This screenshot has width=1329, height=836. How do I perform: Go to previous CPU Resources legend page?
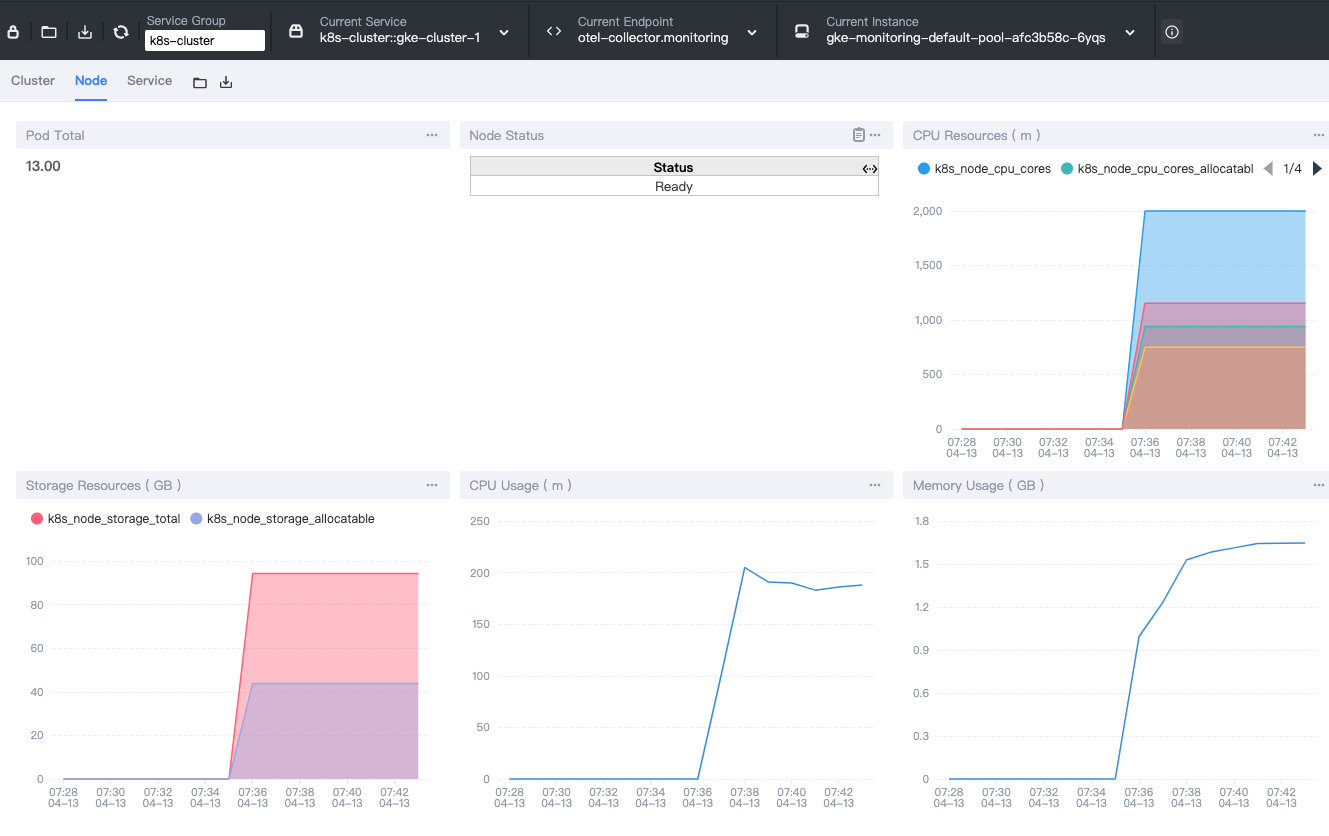tap(1268, 169)
